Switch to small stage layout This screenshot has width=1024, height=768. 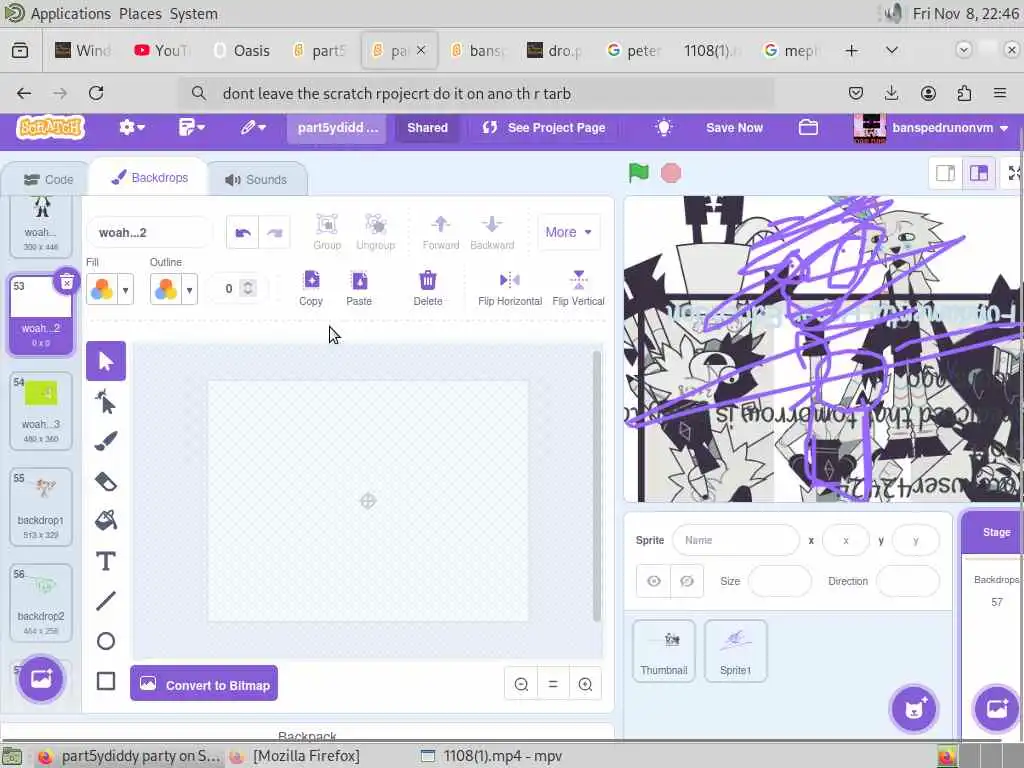click(x=946, y=173)
